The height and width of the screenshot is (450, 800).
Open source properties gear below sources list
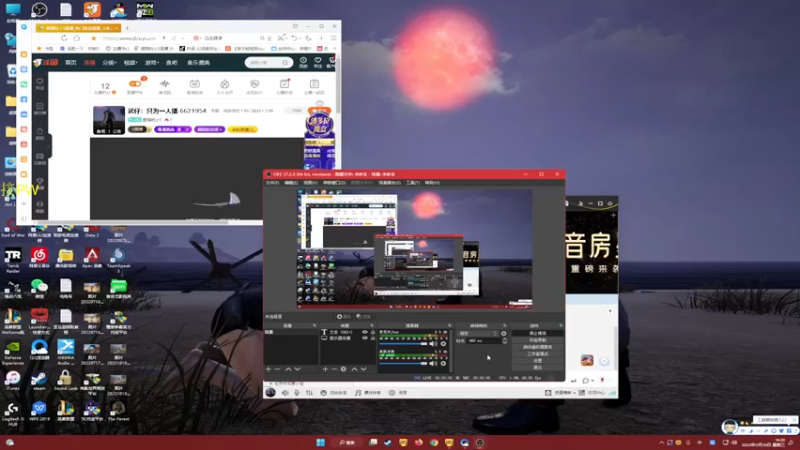coord(343,369)
